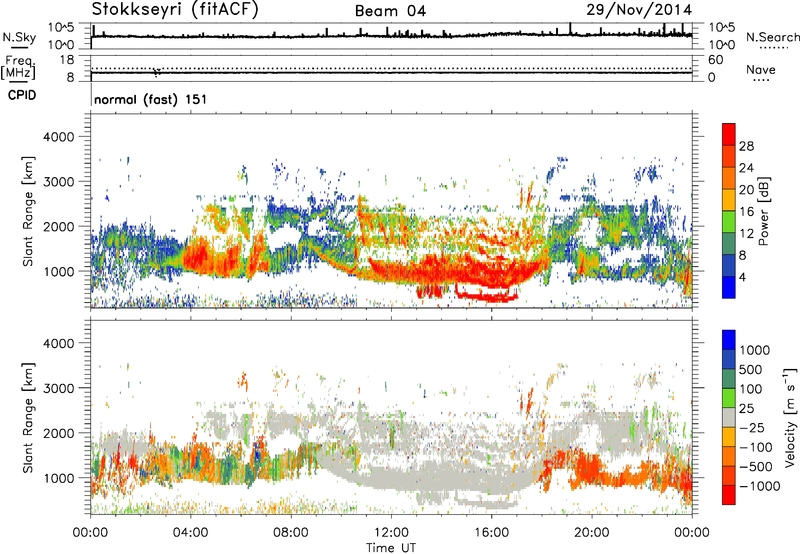800x554 pixels.
Task: Click the 100–500 m/s teal velocity swatch
Action: pyautogui.click(x=729, y=379)
